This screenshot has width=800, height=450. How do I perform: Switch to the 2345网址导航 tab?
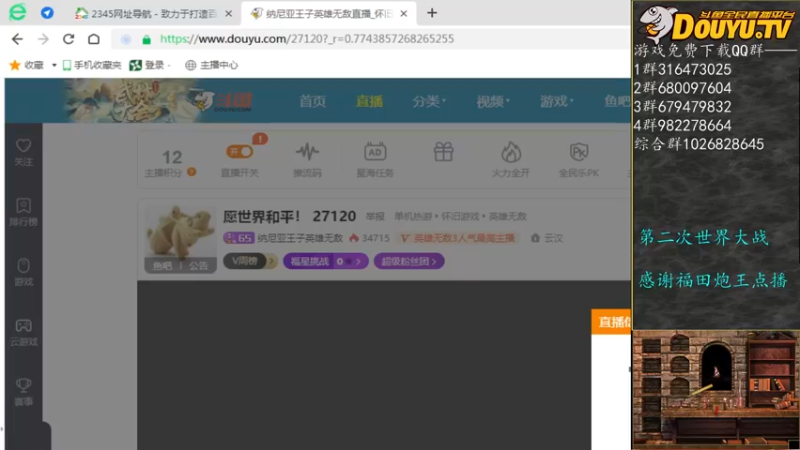click(x=154, y=14)
